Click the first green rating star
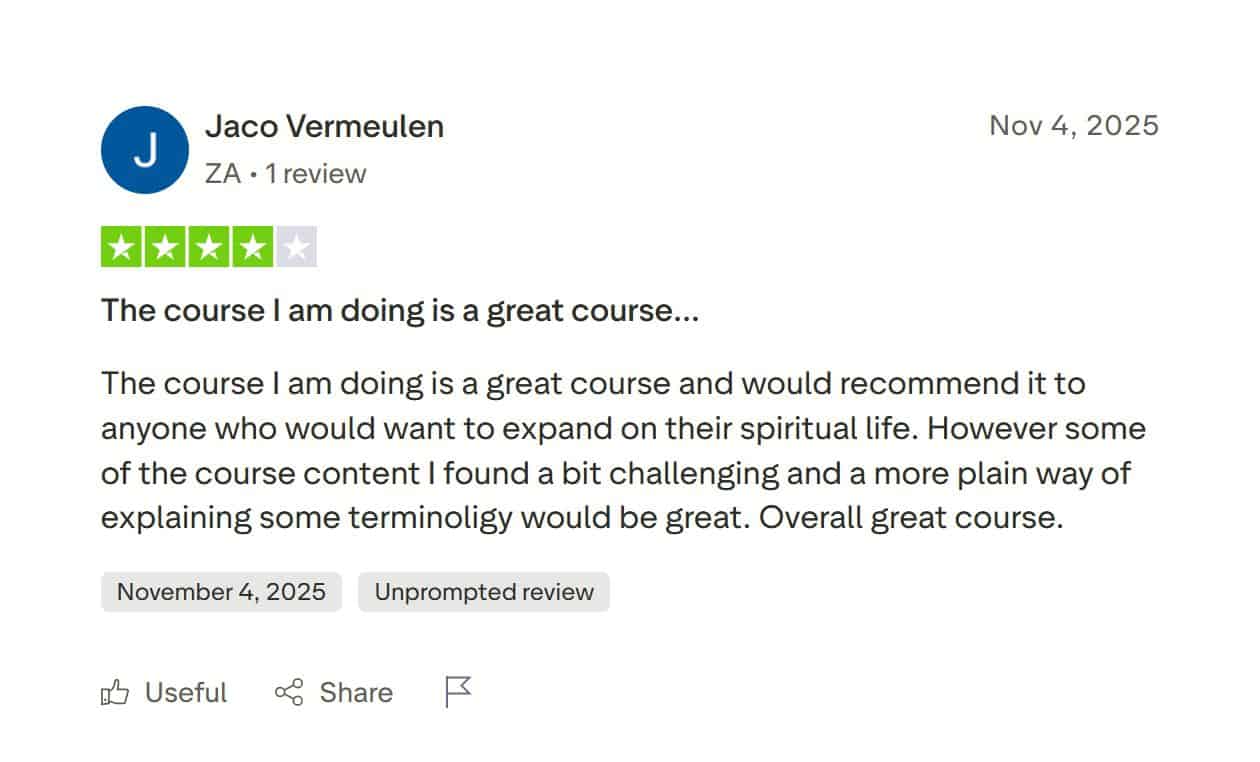 122,248
